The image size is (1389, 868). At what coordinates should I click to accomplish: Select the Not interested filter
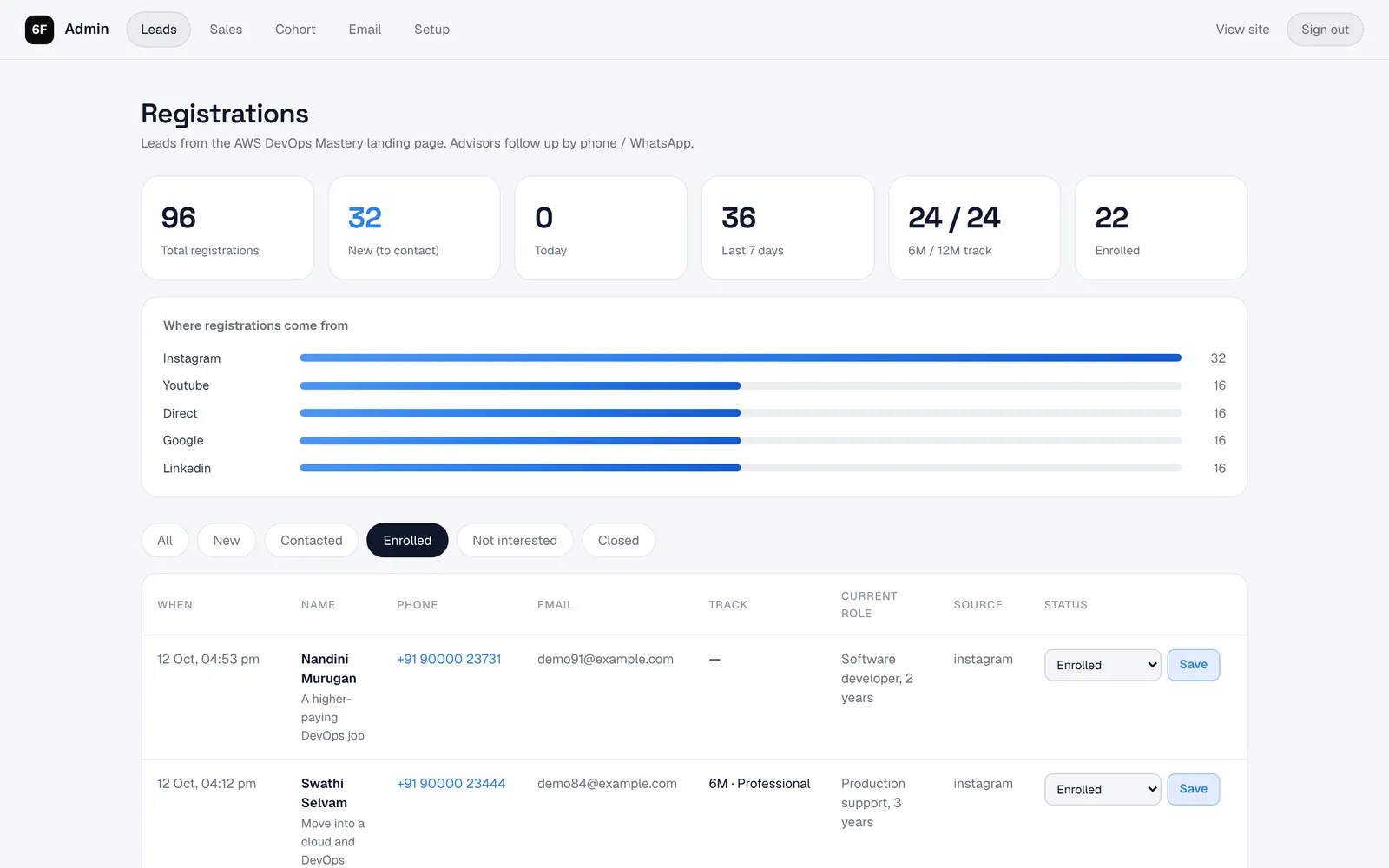(515, 540)
